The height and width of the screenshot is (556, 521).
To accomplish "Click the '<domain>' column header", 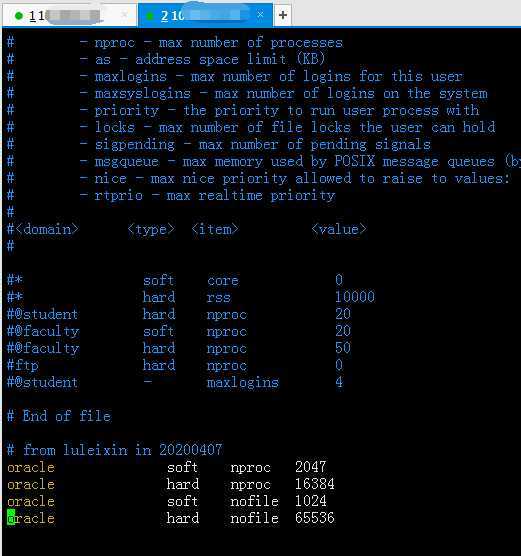I will [x=47, y=229].
